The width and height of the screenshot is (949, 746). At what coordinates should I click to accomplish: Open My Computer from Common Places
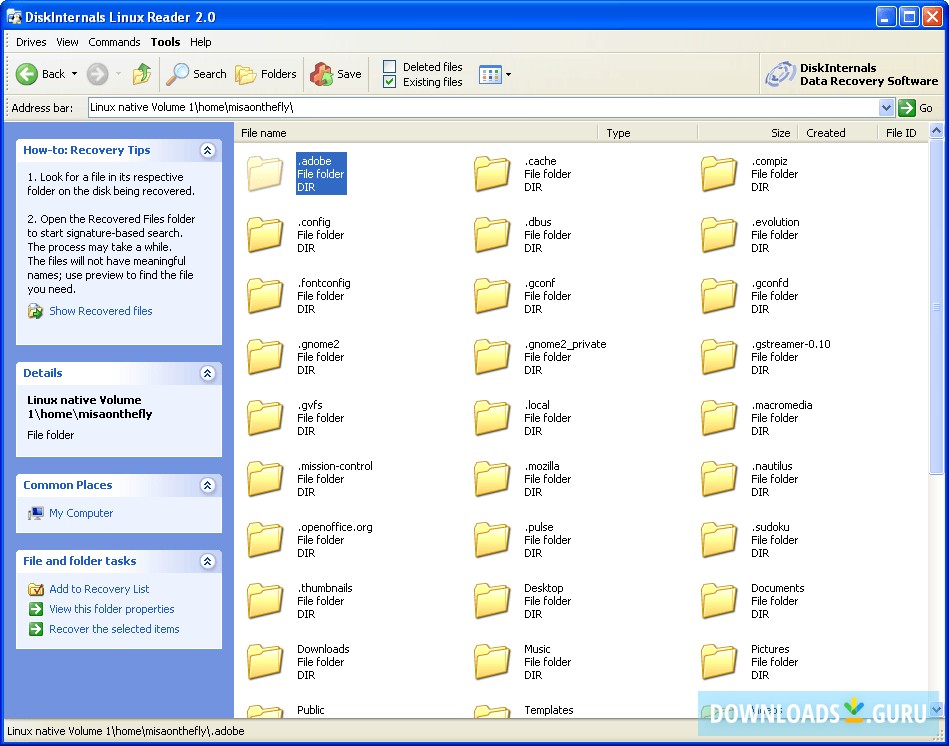(80, 513)
